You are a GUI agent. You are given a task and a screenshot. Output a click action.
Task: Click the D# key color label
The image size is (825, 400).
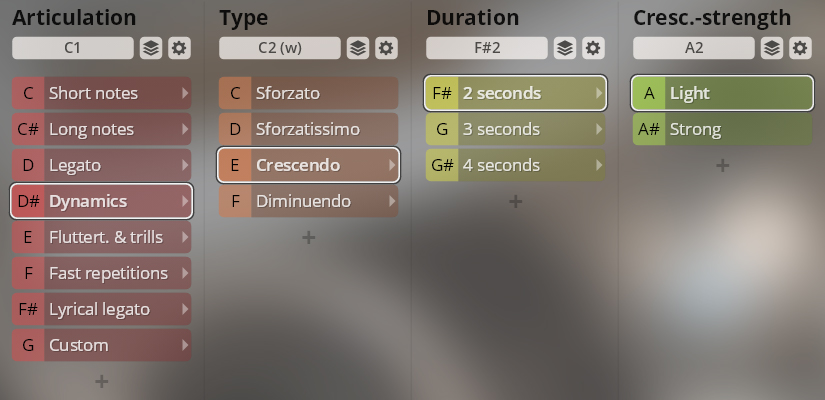28,201
